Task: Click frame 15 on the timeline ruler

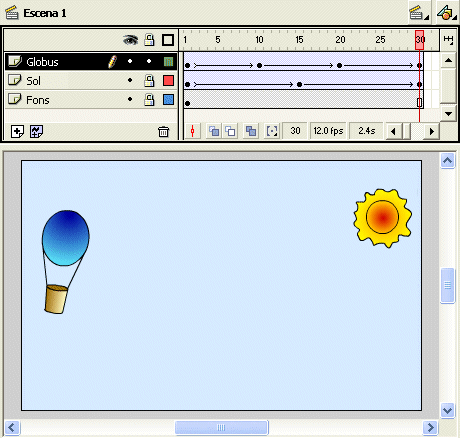Action: coord(299,40)
